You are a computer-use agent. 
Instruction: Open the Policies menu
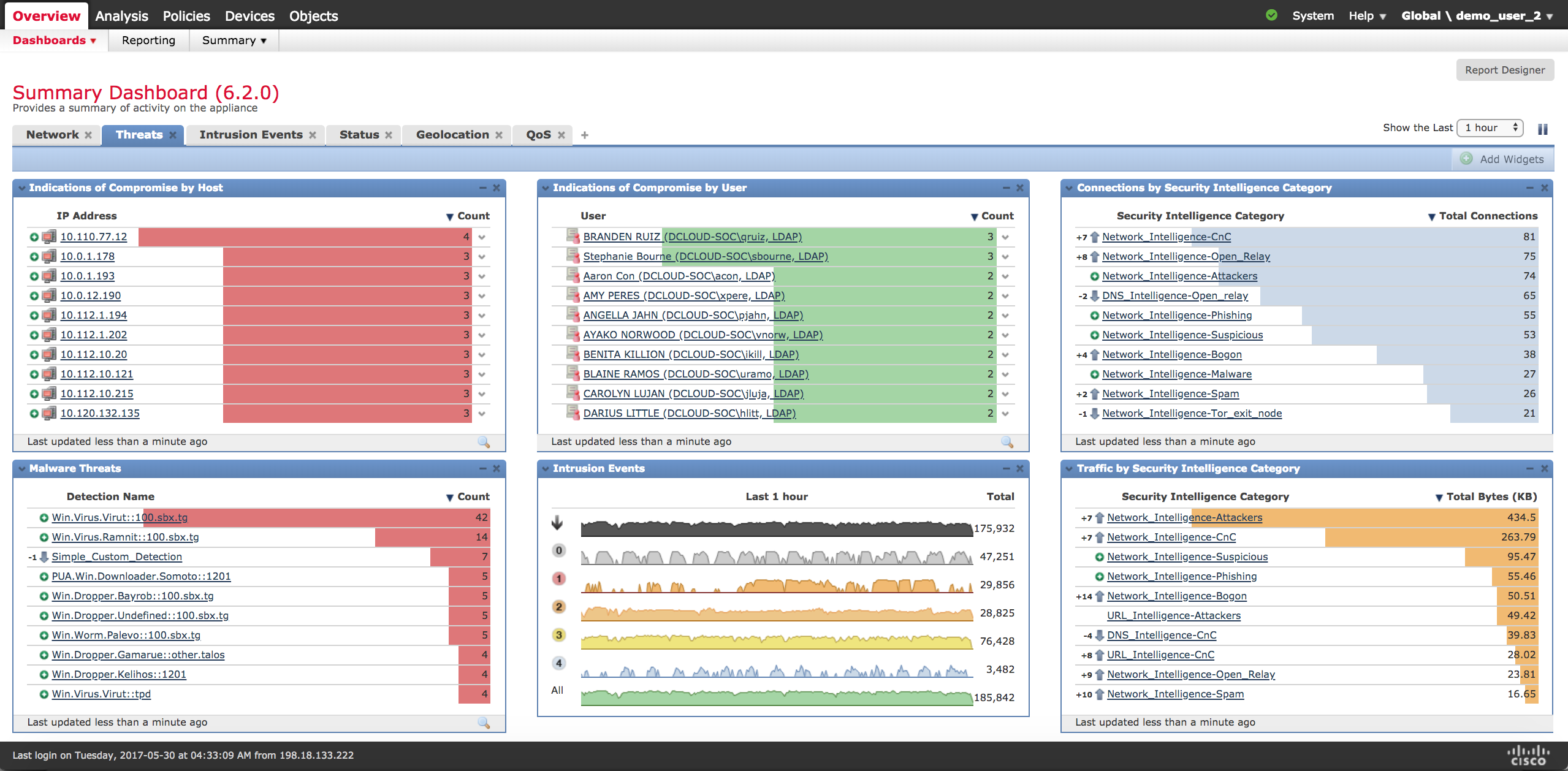[x=186, y=16]
